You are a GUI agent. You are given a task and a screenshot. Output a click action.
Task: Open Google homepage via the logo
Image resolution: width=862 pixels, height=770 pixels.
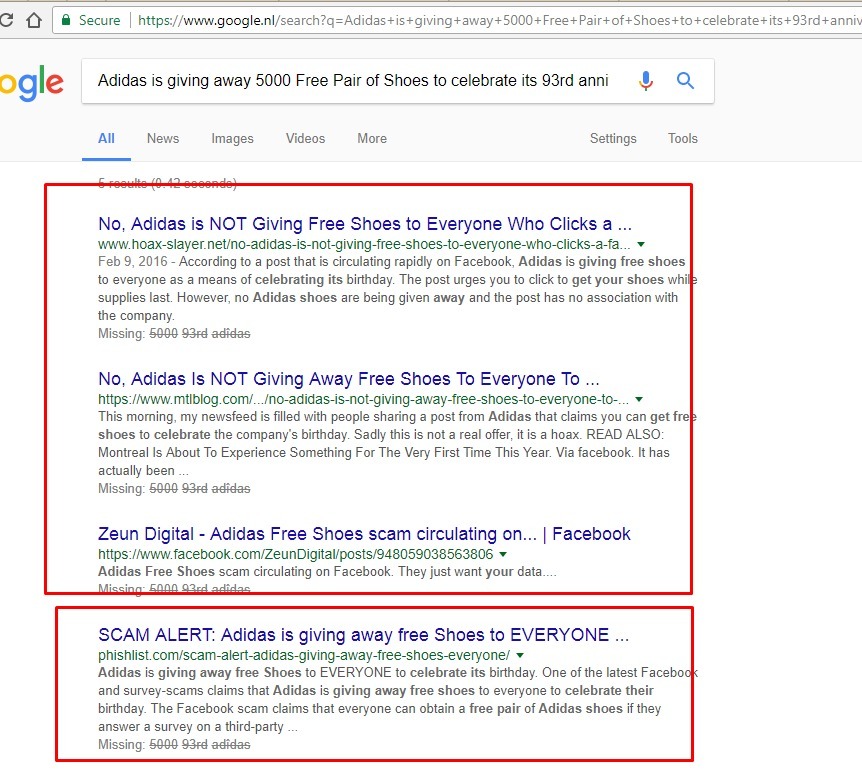pos(32,84)
